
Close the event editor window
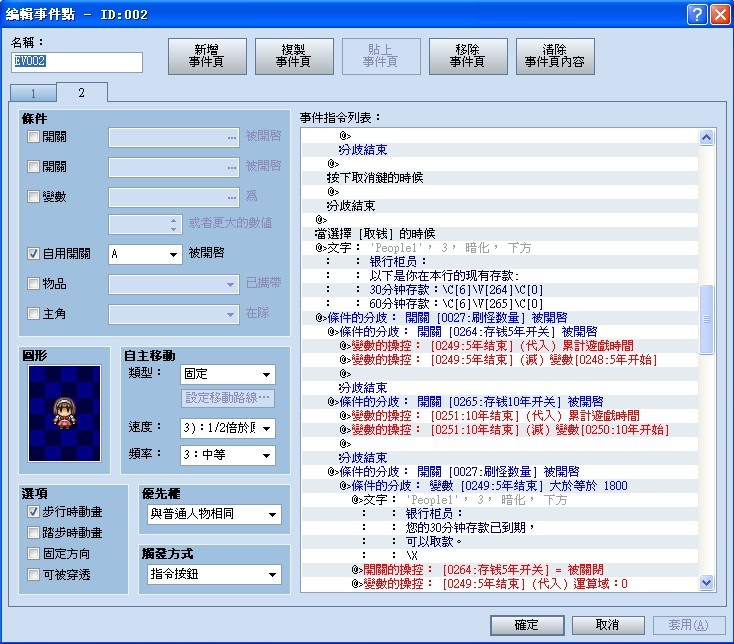(x=719, y=15)
